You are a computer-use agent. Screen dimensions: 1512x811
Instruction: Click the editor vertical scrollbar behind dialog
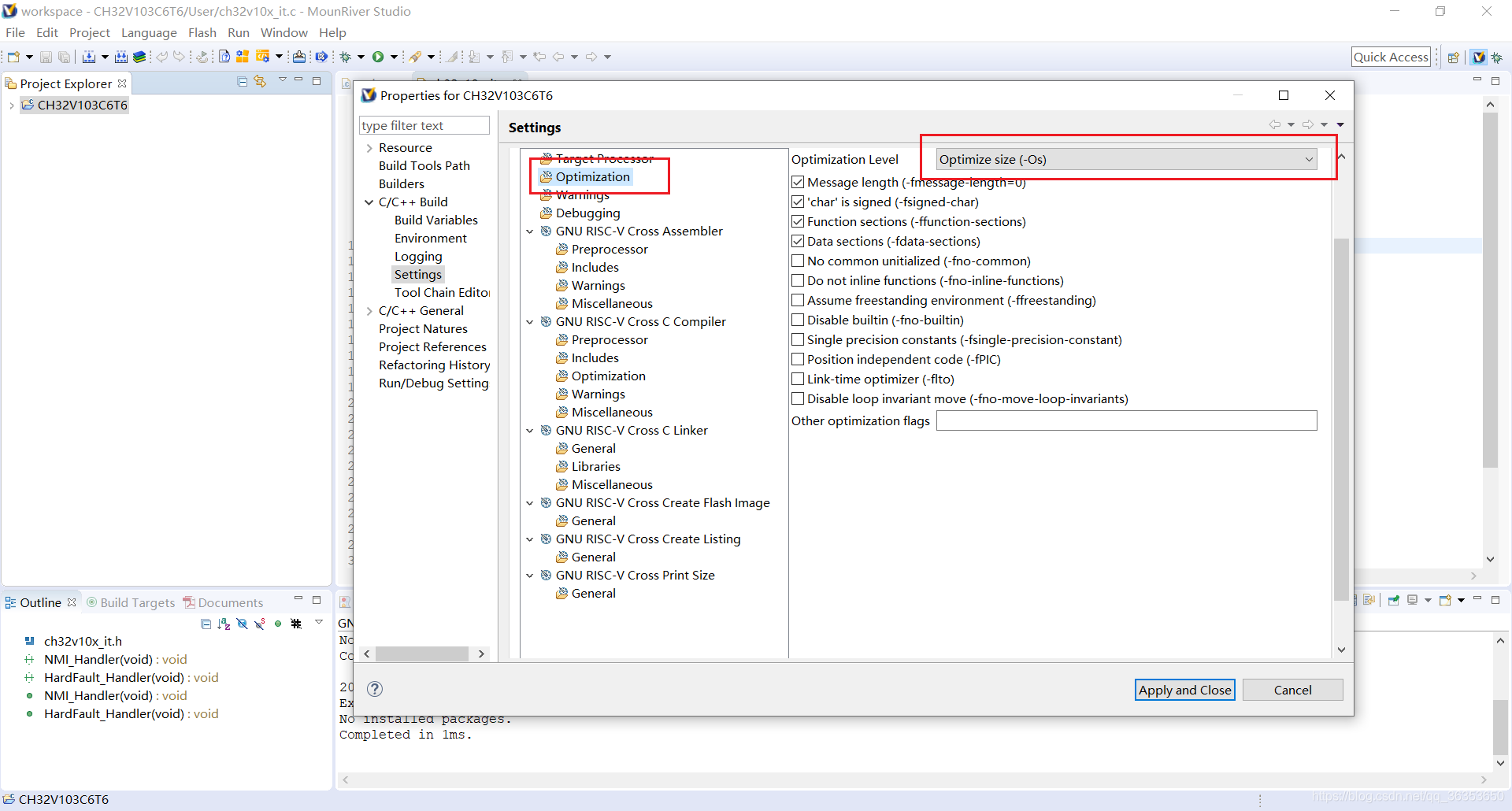pyautogui.click(x=1489, y=290)
